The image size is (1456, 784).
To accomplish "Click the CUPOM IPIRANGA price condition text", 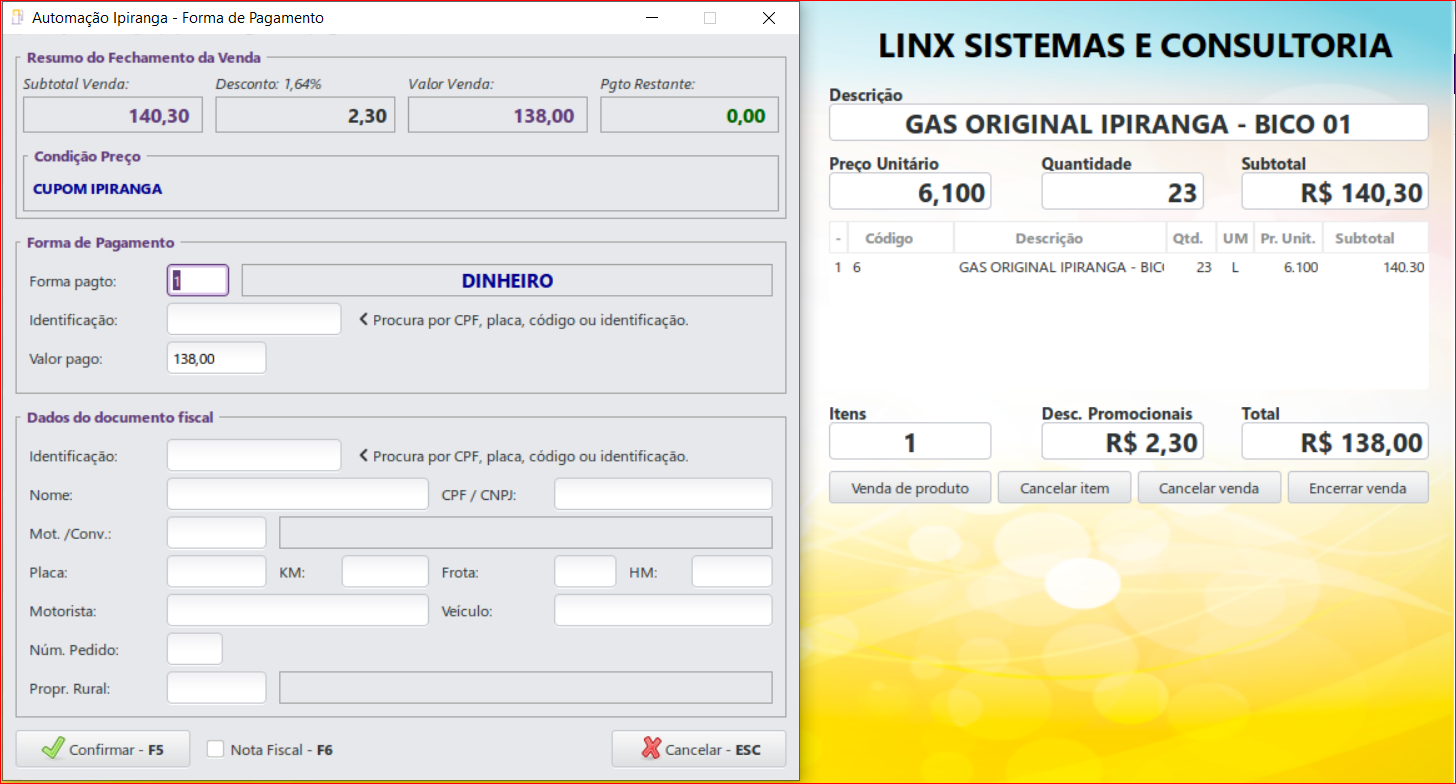I will tap(97, 189).
